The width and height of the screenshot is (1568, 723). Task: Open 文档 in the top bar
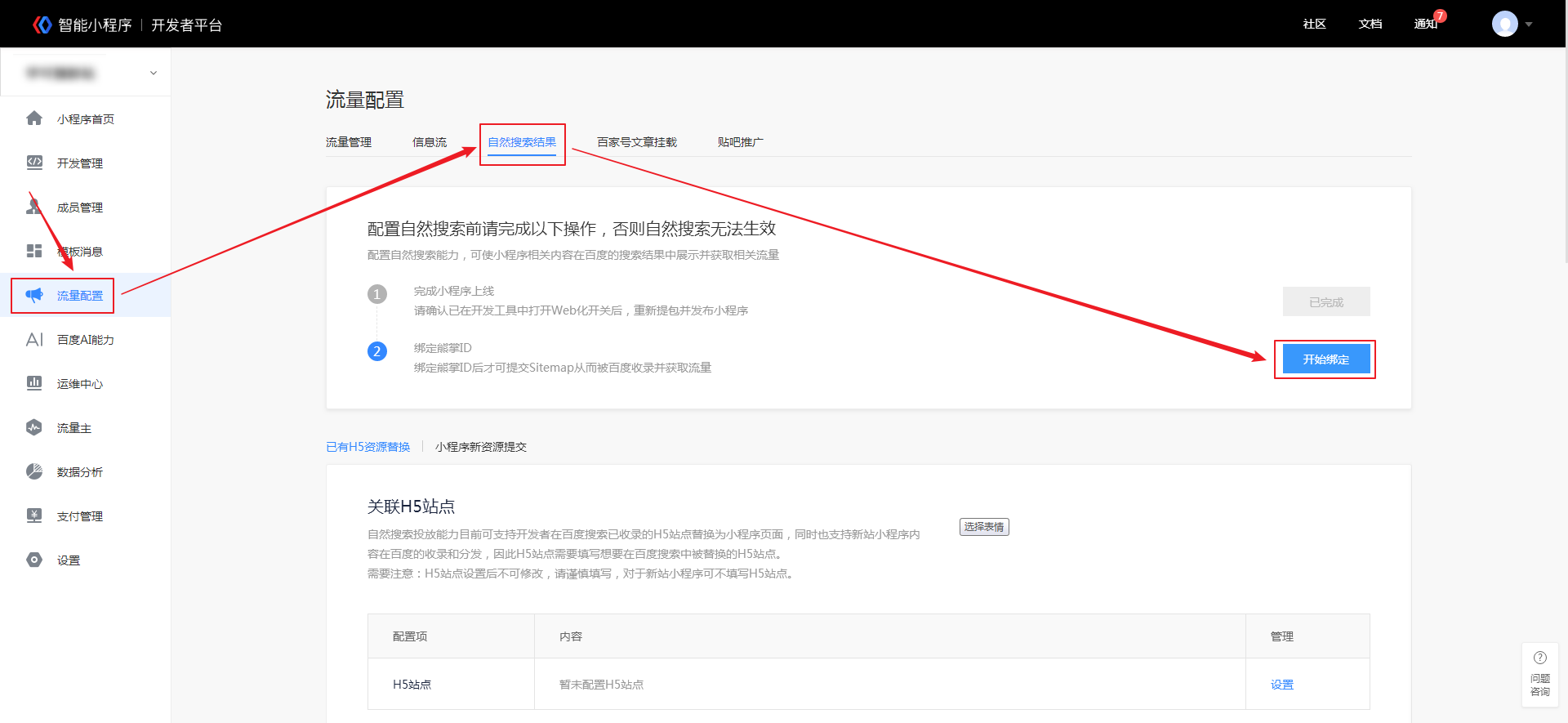point(1370,24)
